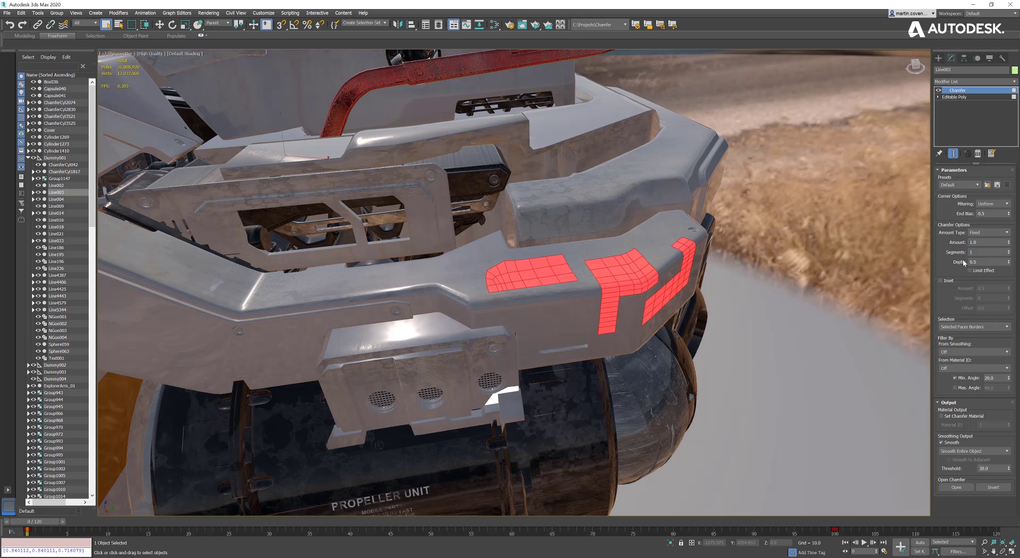1020x558 pixels.
Task: Activate the Select and Rotate tool
Action: 172,25
